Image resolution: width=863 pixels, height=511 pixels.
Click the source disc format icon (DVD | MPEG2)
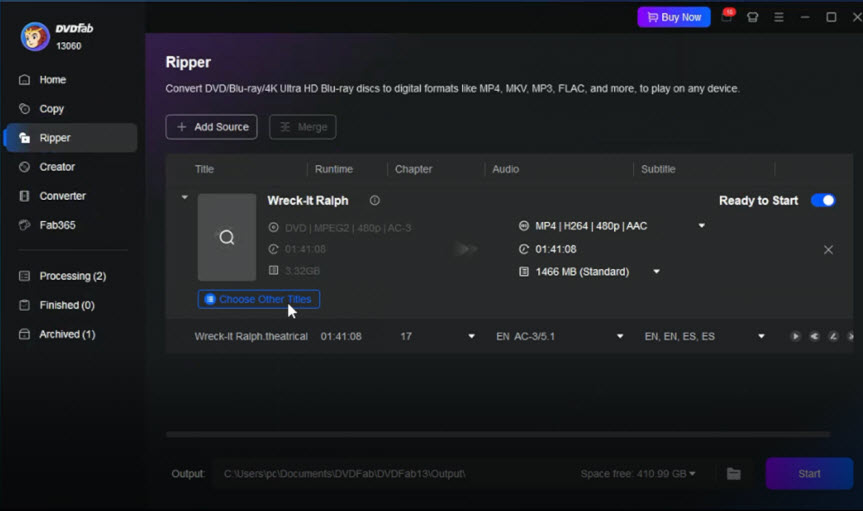[x=274, y=227]
